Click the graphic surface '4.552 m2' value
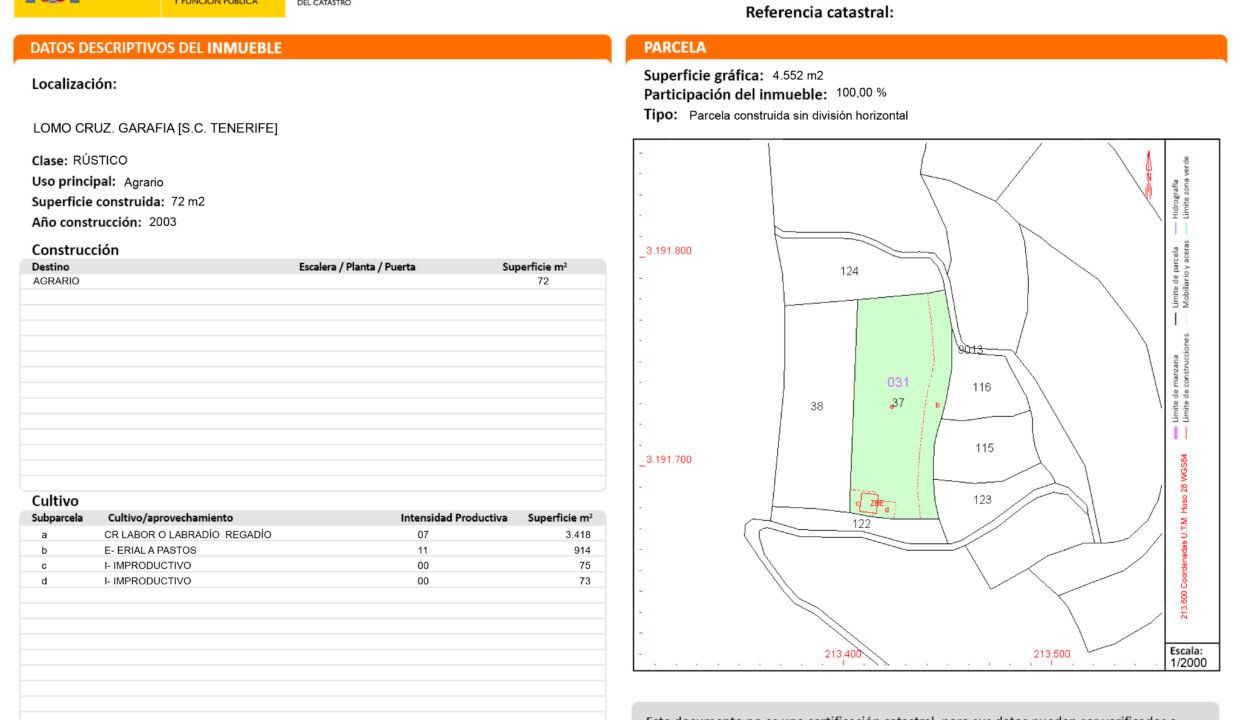This screenshot has width=1240, height=720. coord(798,75)
